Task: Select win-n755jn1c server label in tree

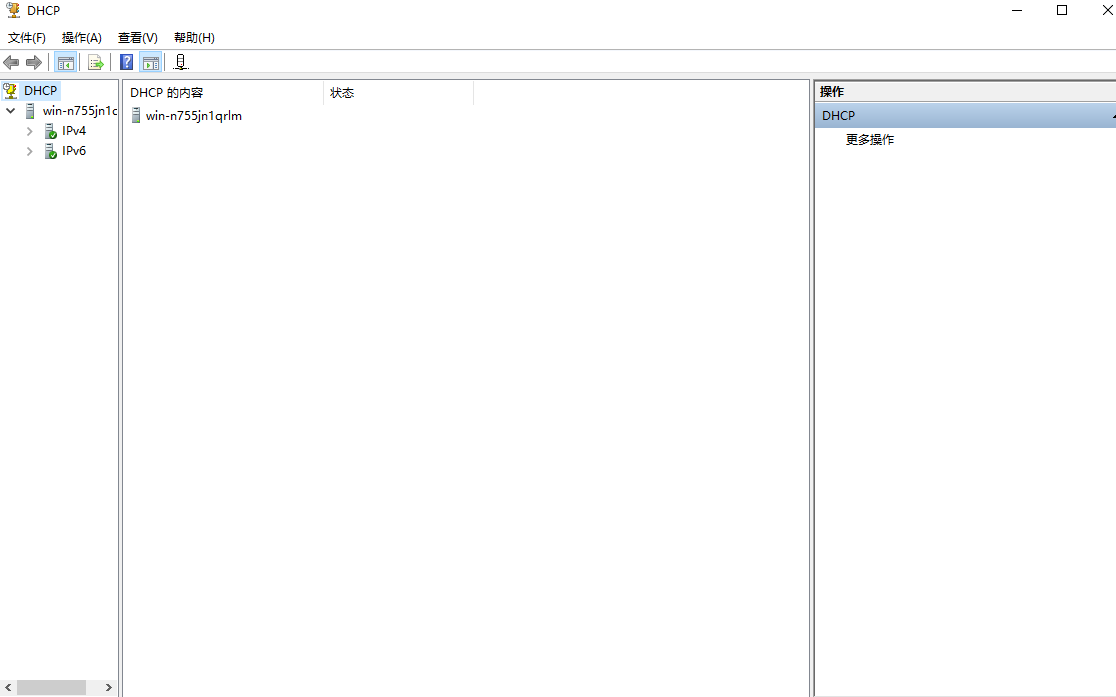Action: tap(79, 110)
